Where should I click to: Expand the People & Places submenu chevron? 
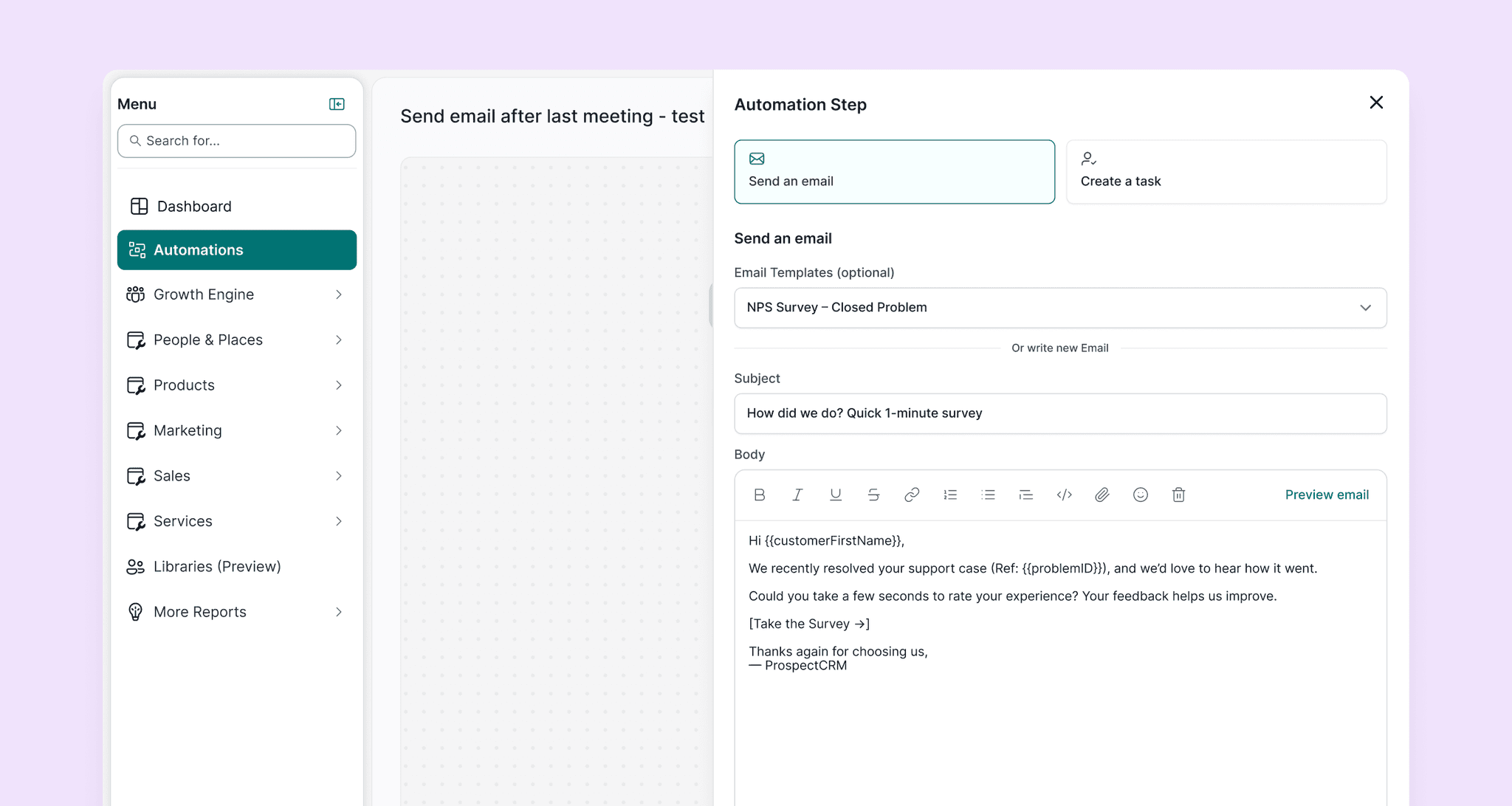339,340
